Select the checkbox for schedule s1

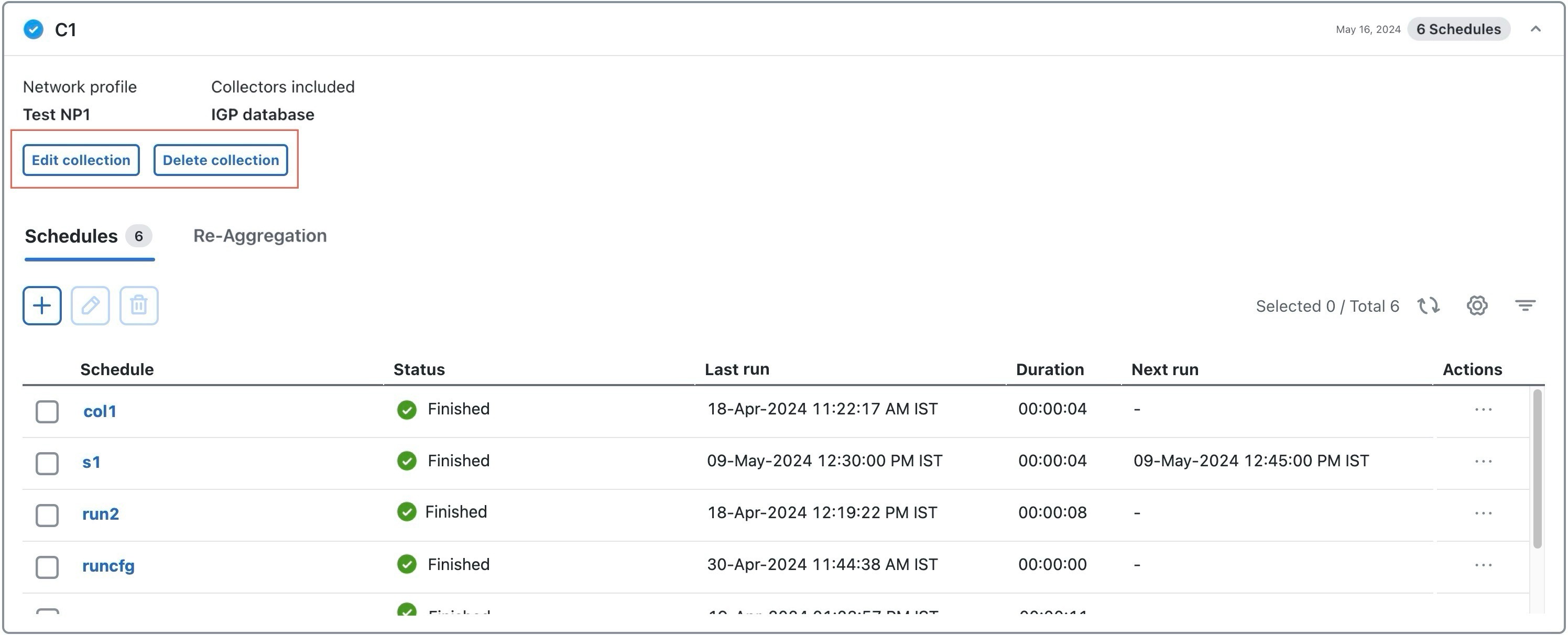(47, 463)
